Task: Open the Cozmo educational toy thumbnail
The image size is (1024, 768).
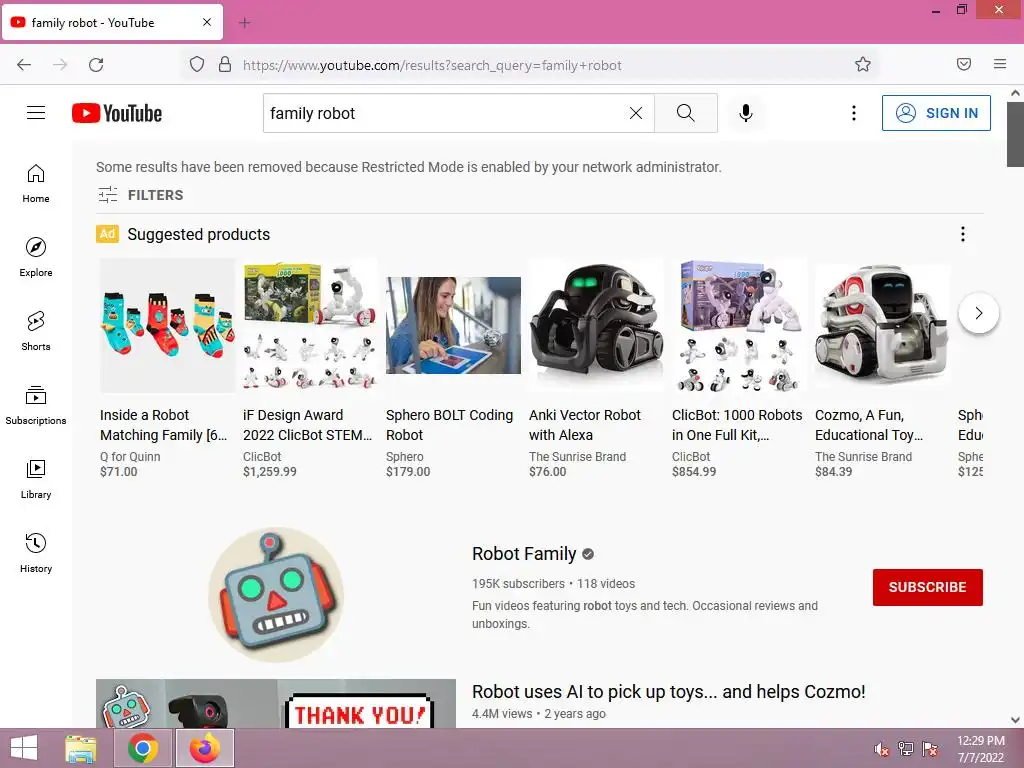Action: pyautogui.click(x=882, y=325)
